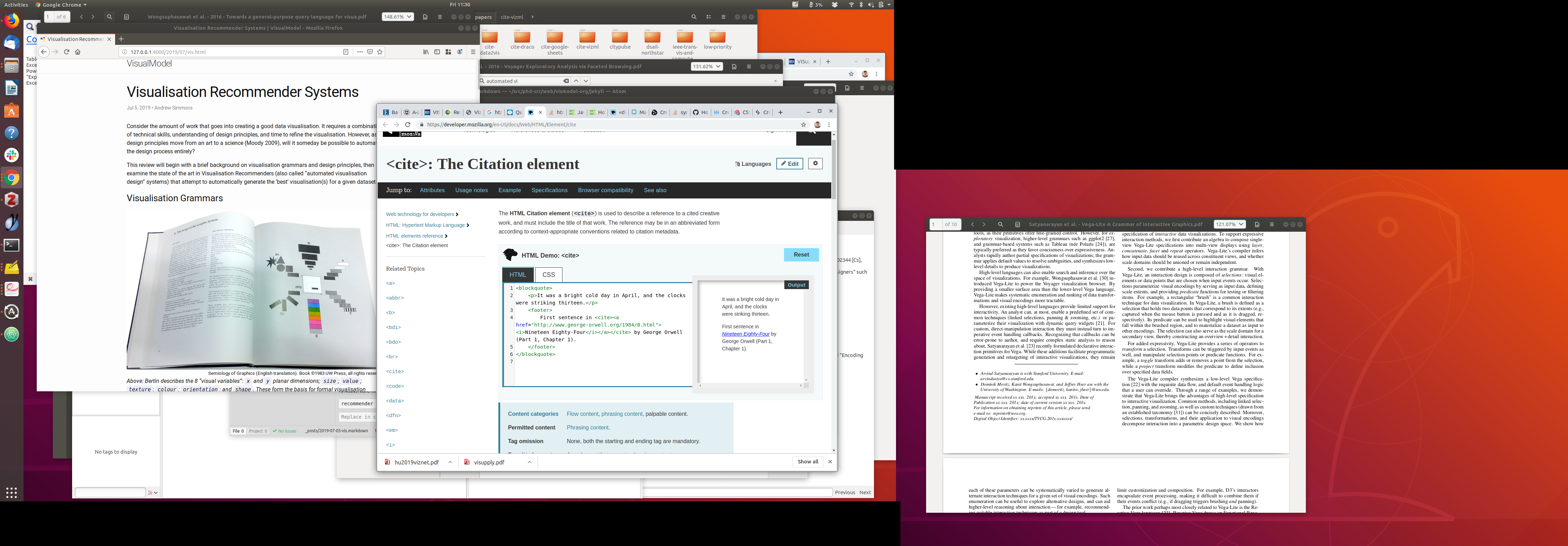Viewport: 1568px width, 546px height.
Task: Click the Firefox home button
Action: [x=78, y=52]
